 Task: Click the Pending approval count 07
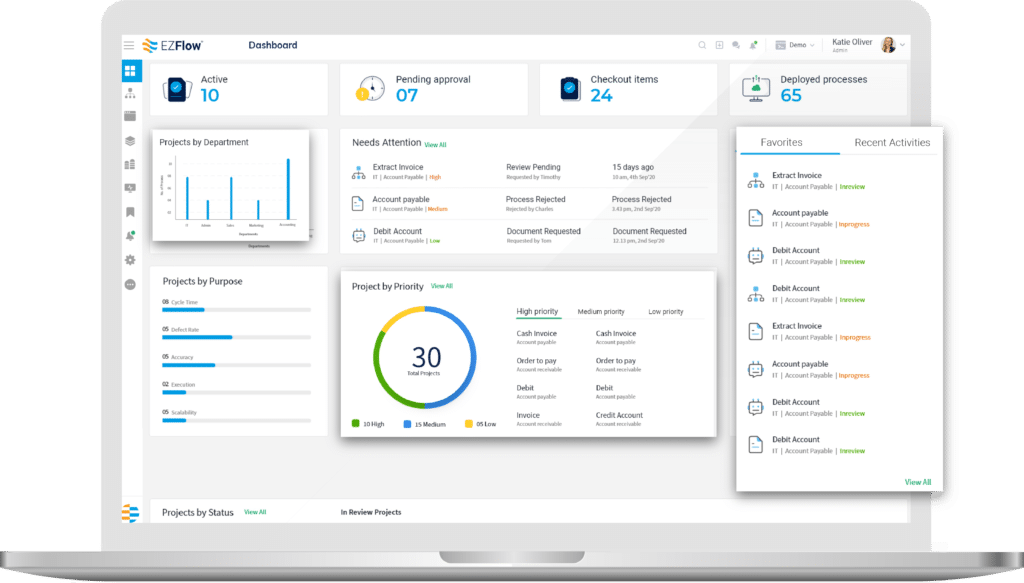click(x=406, y=96)
